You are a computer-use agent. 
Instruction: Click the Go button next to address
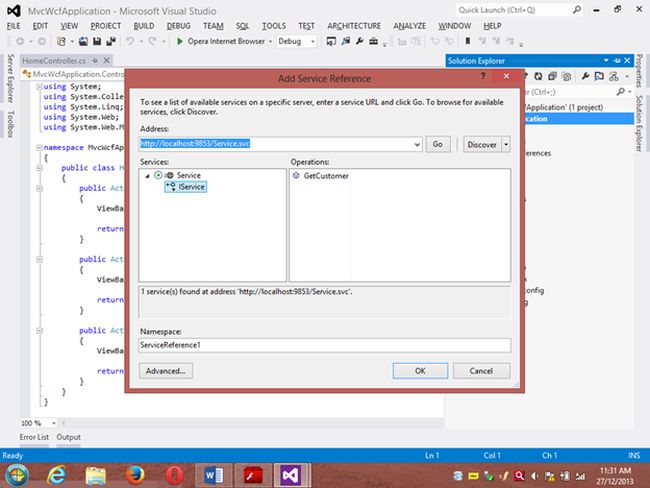click(x=438, y=144)
